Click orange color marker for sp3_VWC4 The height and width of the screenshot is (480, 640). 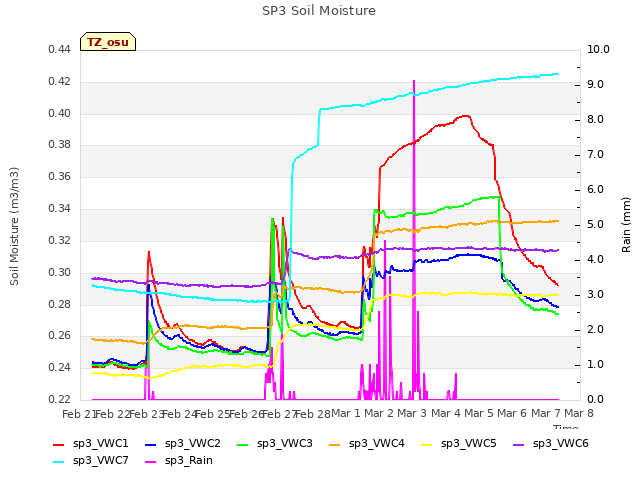tap(334, 444)
